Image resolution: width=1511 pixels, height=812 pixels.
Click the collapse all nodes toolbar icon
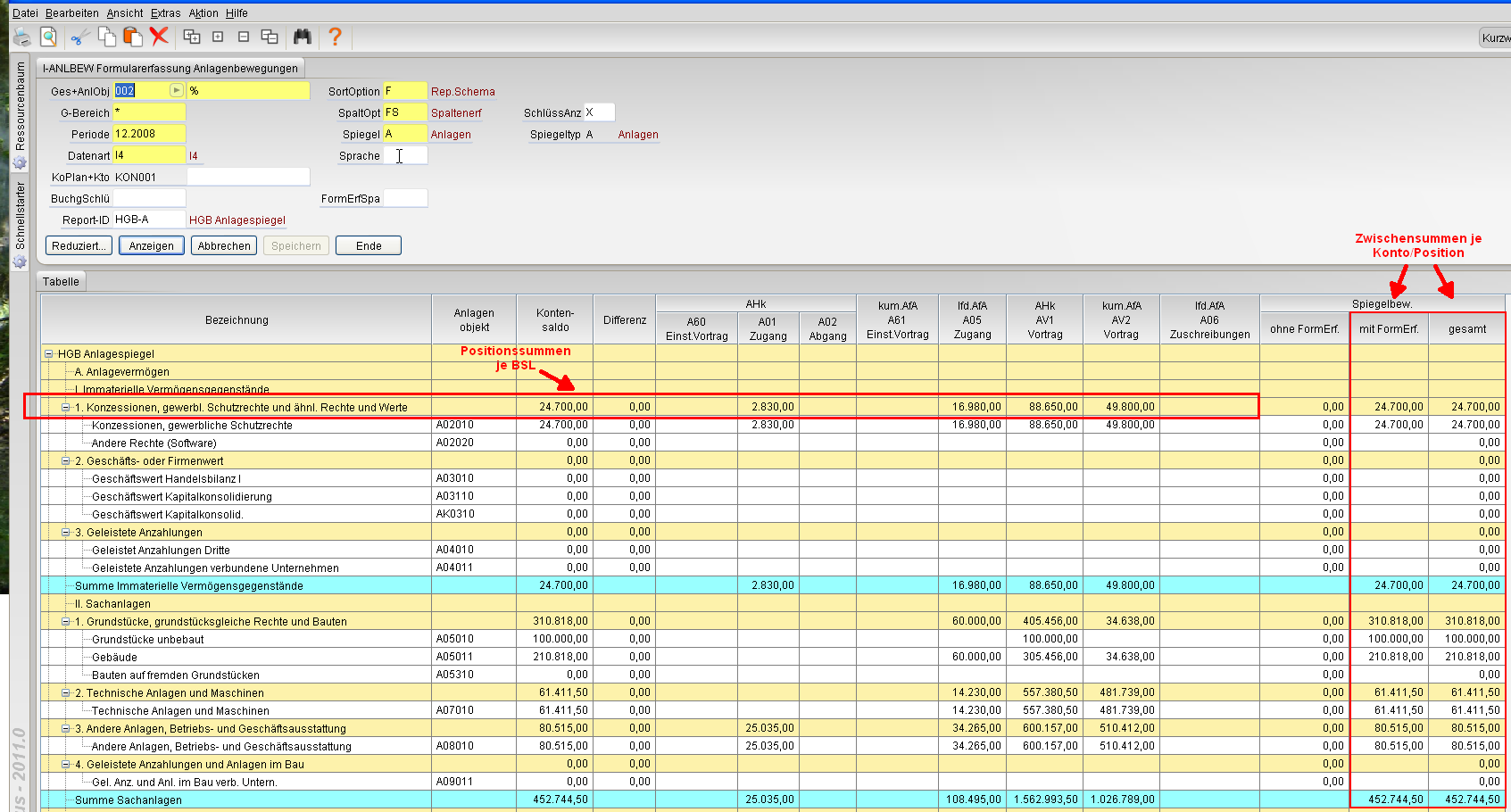269,37
